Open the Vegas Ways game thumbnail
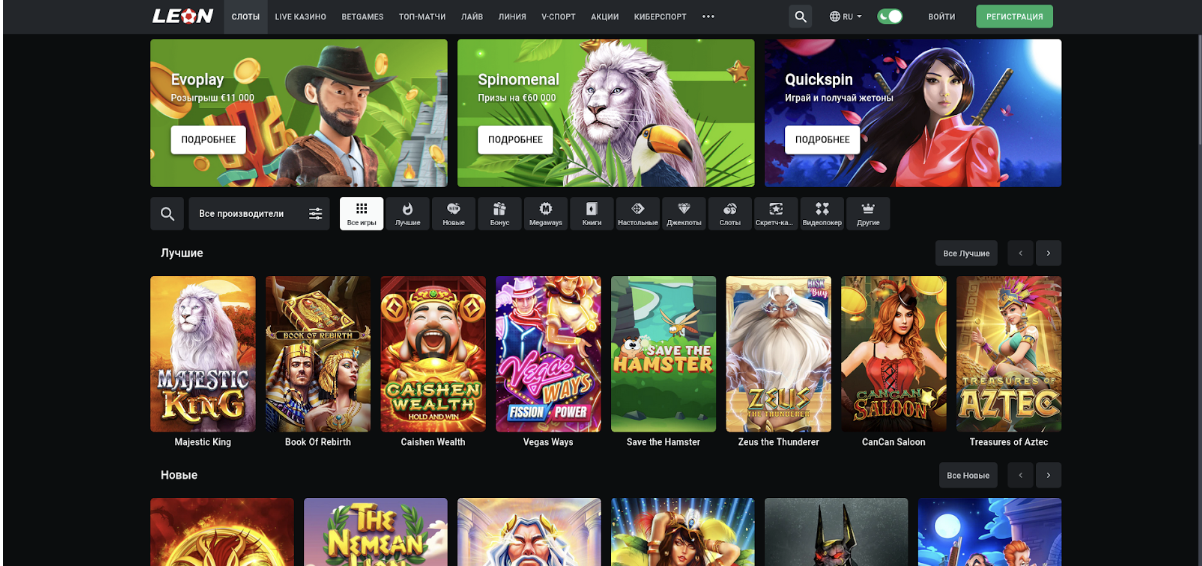 [548, 354]
